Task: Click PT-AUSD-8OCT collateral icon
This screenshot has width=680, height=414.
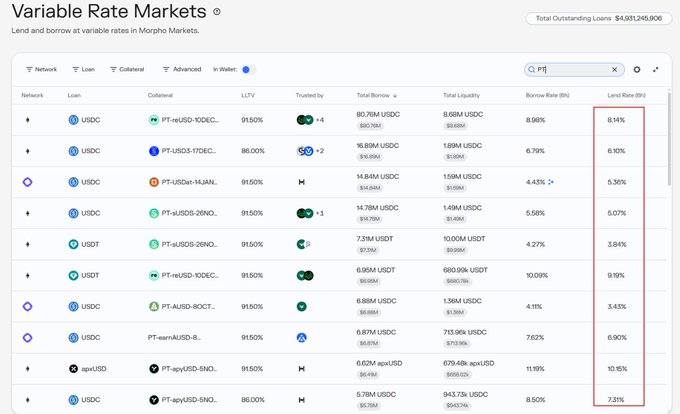Action: 154,306
